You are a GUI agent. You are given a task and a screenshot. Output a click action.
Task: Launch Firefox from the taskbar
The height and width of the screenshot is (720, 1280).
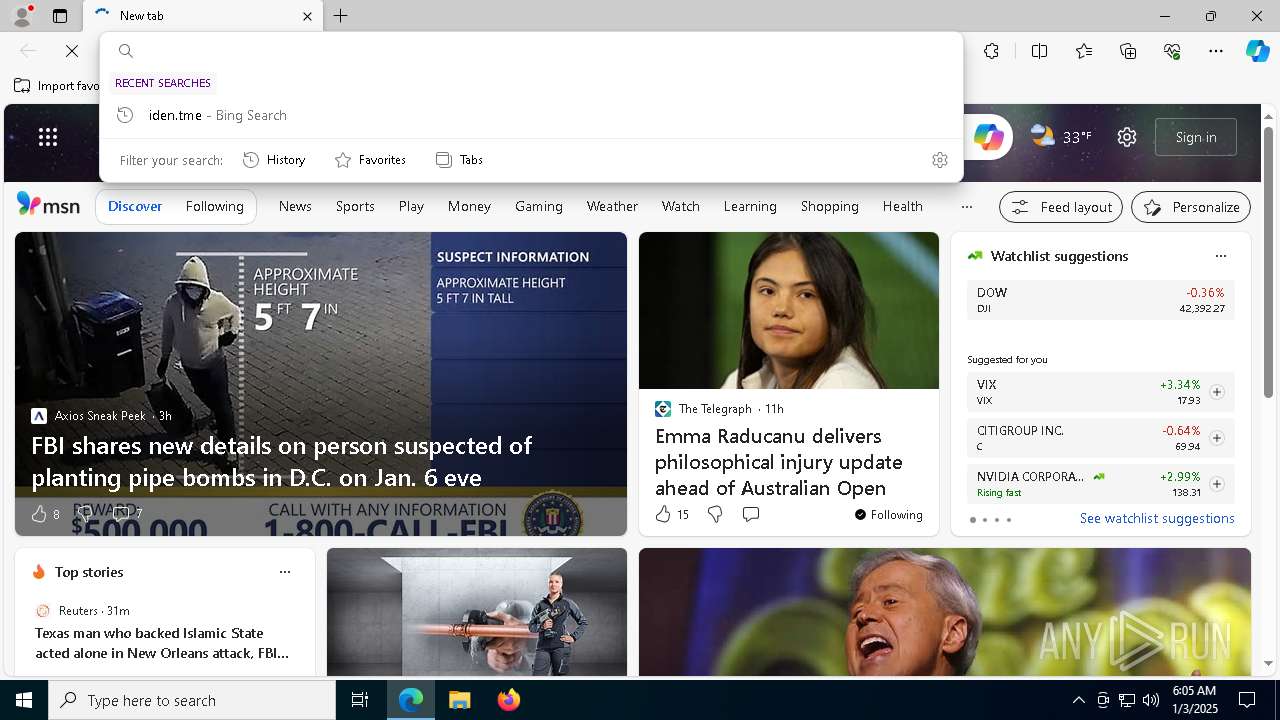pyautogui.click(x=509, y=700)
